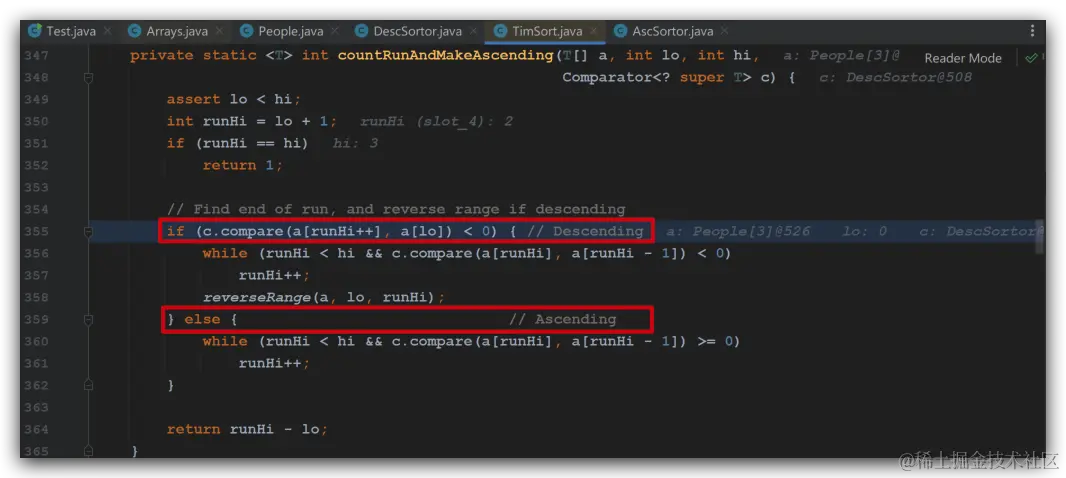Click the green checkmark inspections icon
Screen dimensions: 1066x478
[1031, 58]
